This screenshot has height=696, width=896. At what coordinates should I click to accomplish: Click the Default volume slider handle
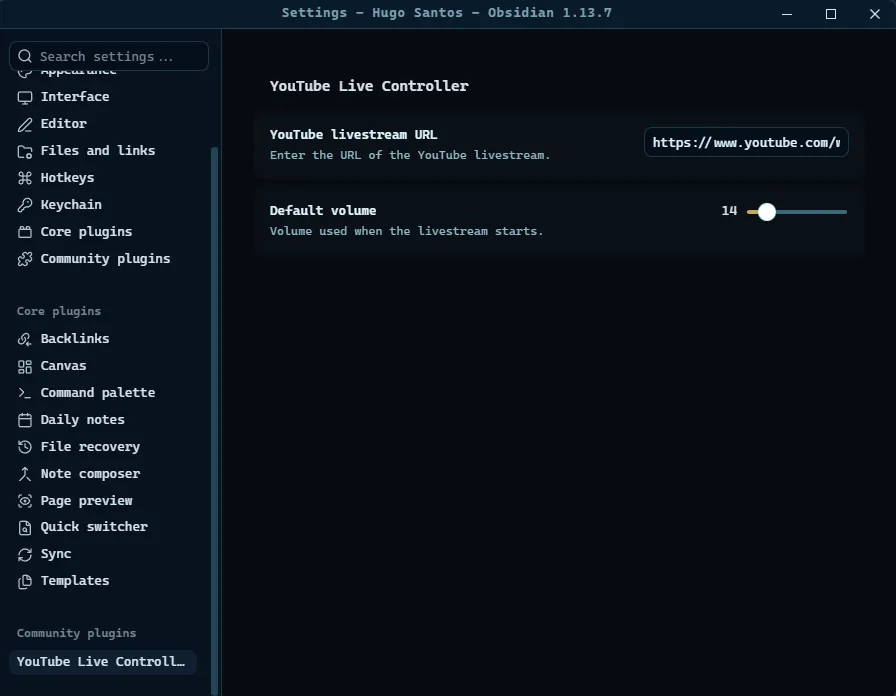pyautogui.click(x=767, y=212)
